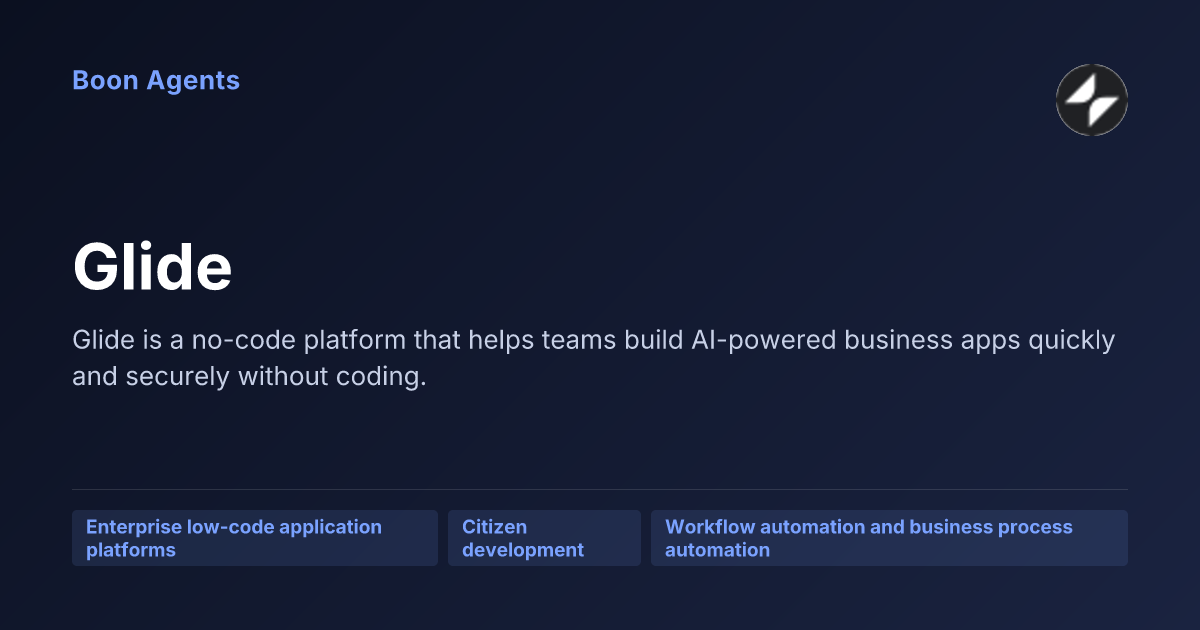The height and width of the screenshot is (630, 1200).
Task: Click the Glide logo icon
Action: (x=1092, y=100)
